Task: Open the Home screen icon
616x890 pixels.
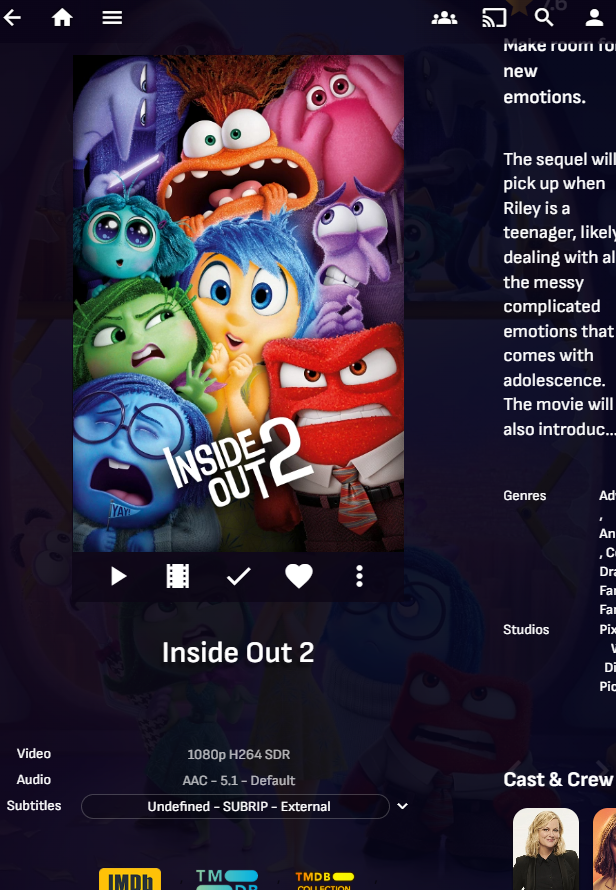Action: 62,18
